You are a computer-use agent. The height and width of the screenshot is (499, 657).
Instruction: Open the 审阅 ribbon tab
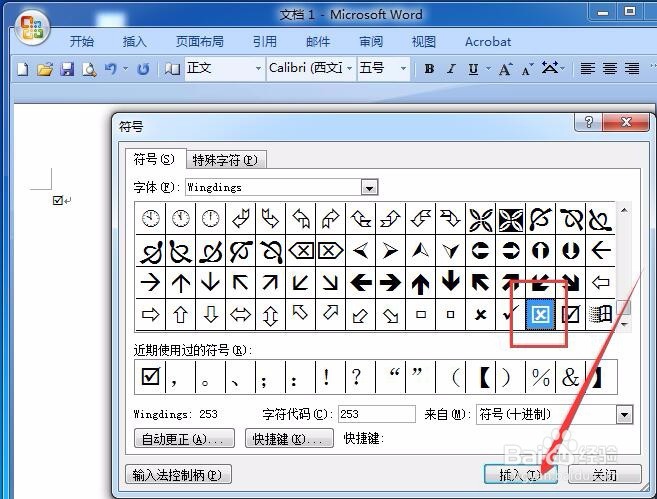tap(371, 41)
